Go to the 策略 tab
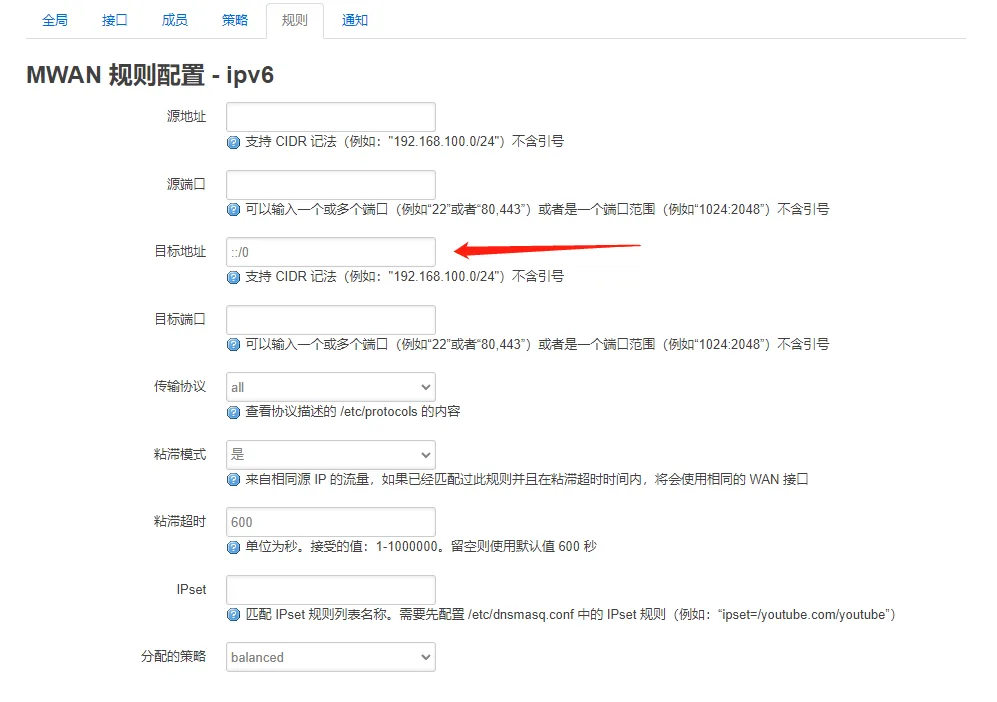This screenshot has width=997, height=702. click(235, 20)
